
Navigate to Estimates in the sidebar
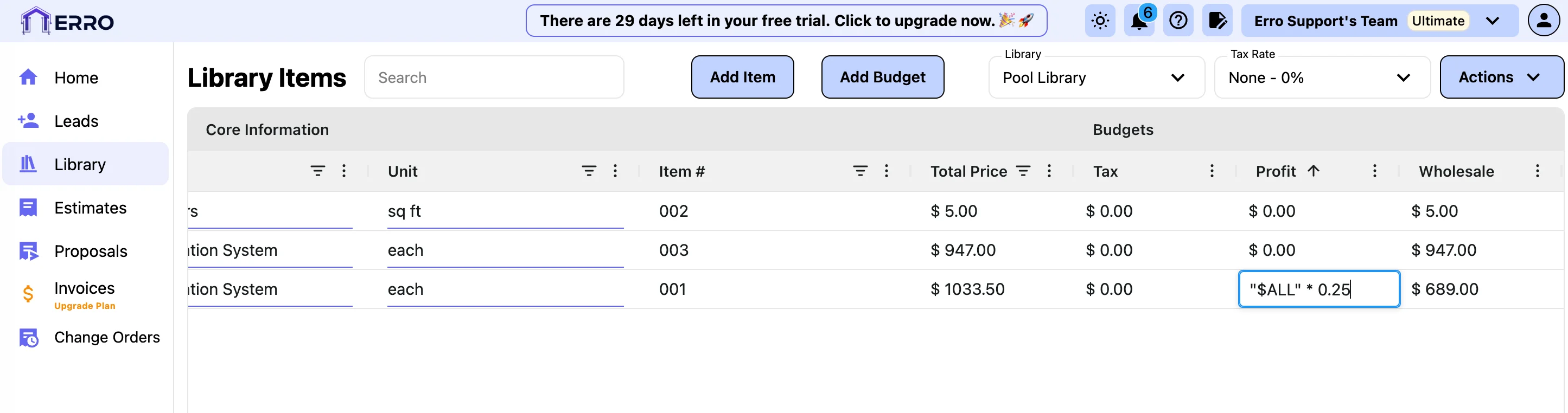click(x=90, y=208)
